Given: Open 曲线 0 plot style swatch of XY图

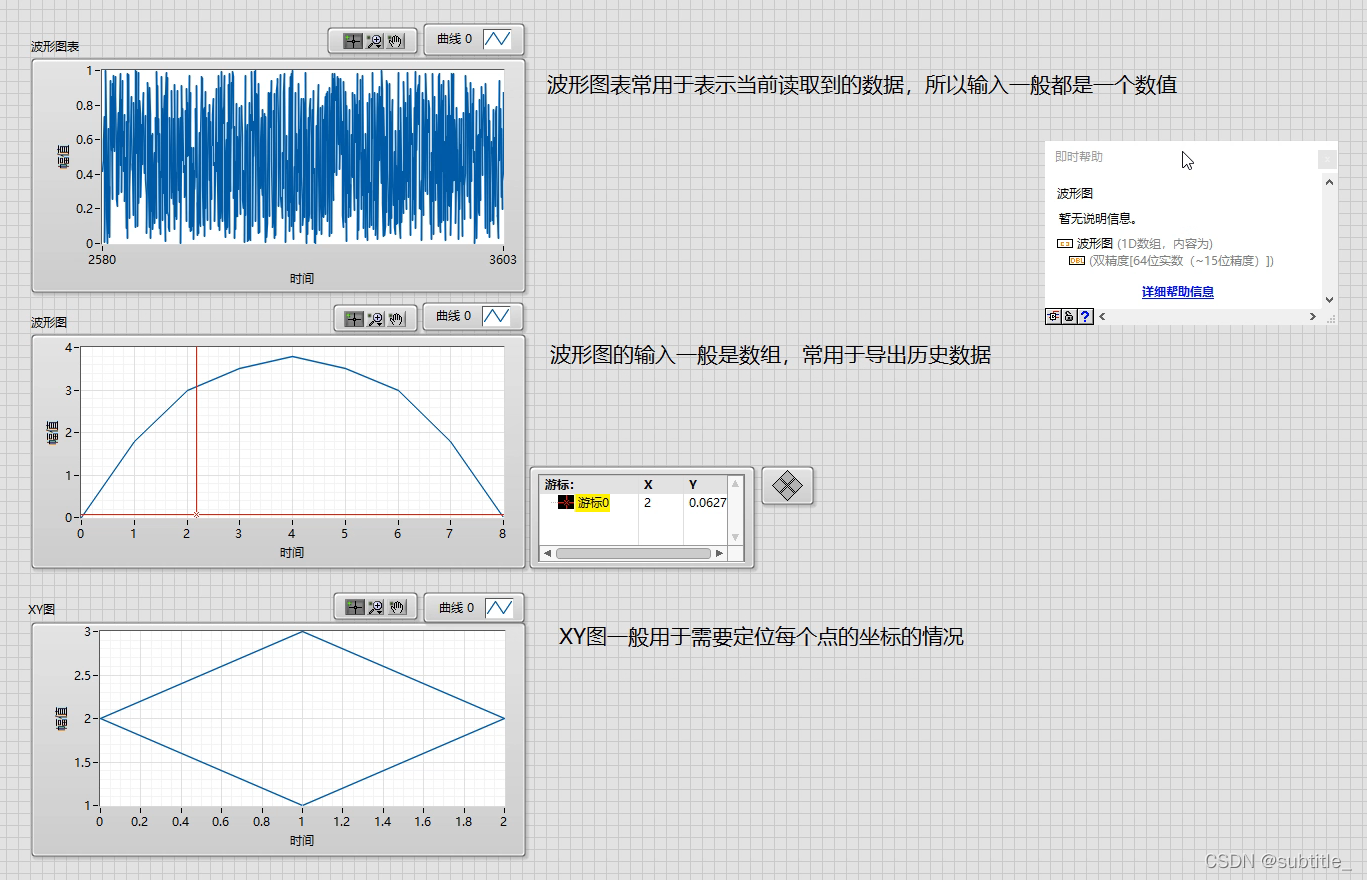Looking at the screenshot, I should coord(498,607).
